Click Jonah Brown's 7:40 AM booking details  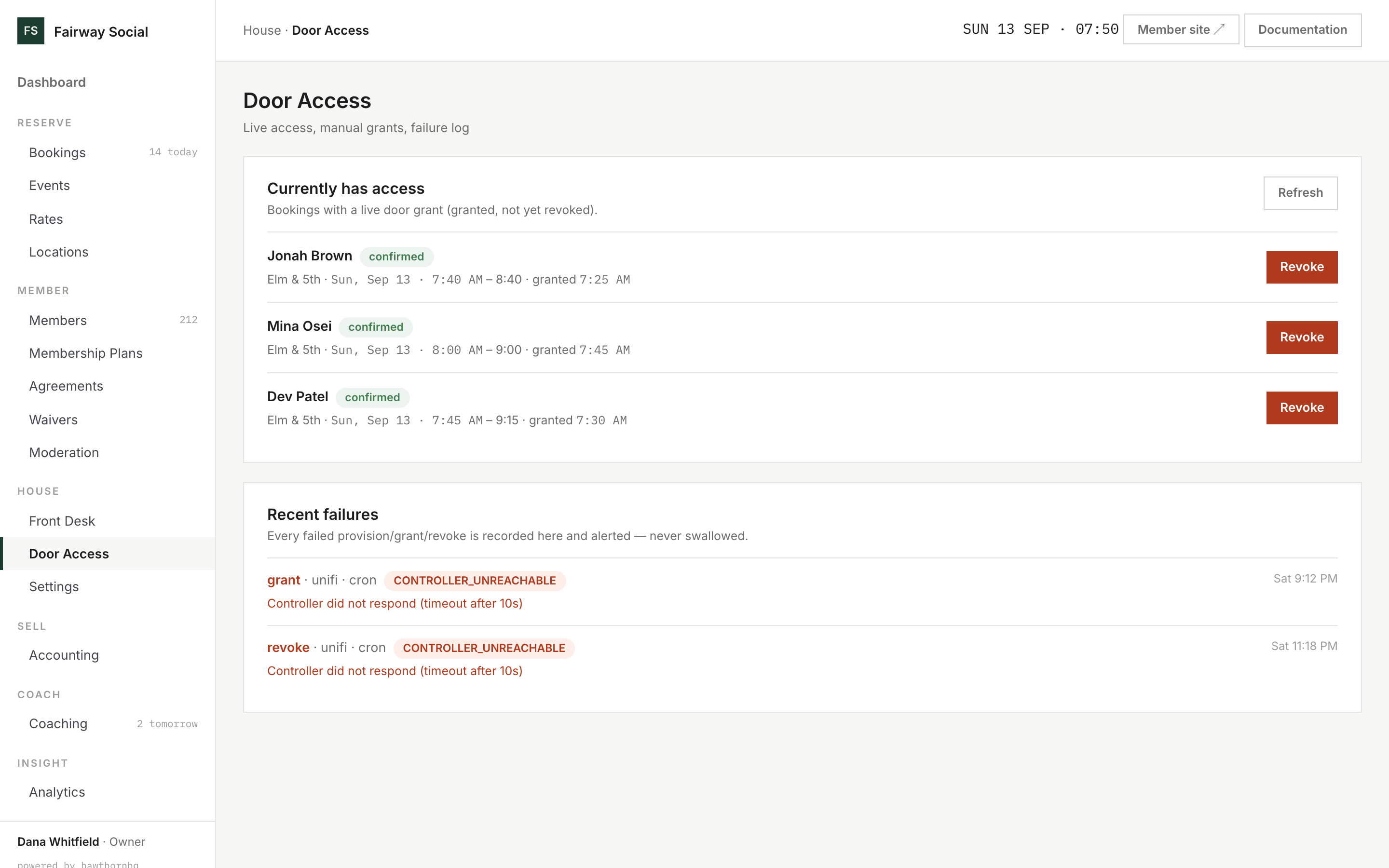pyautogui.click(x=448, y=280)
